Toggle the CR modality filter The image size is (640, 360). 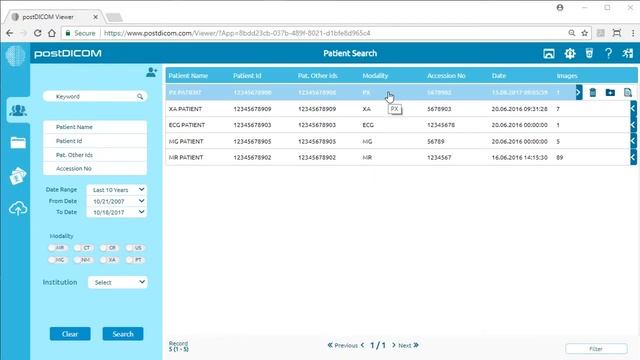point(109,248)
